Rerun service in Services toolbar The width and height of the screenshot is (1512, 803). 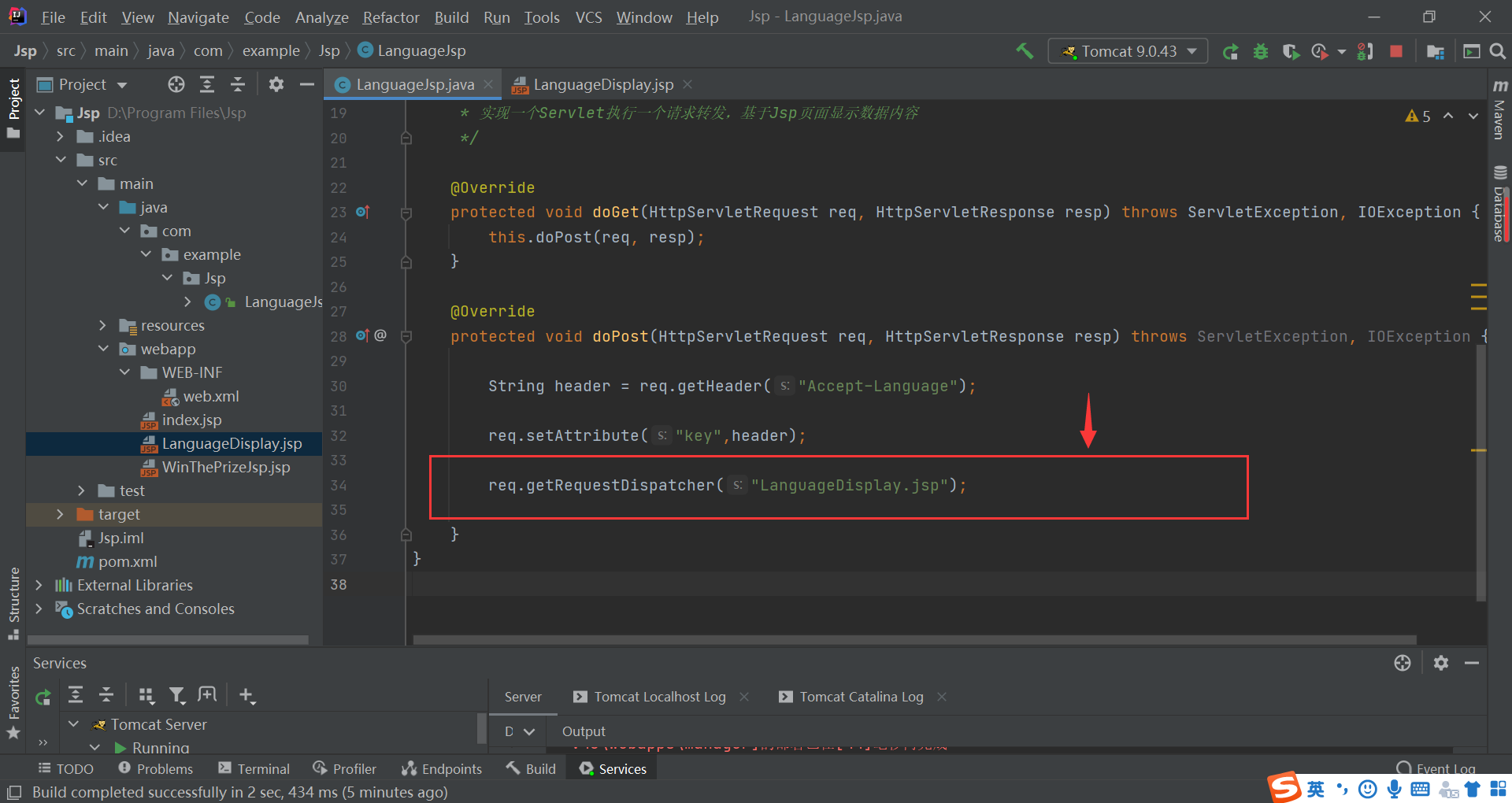[43, 696]
